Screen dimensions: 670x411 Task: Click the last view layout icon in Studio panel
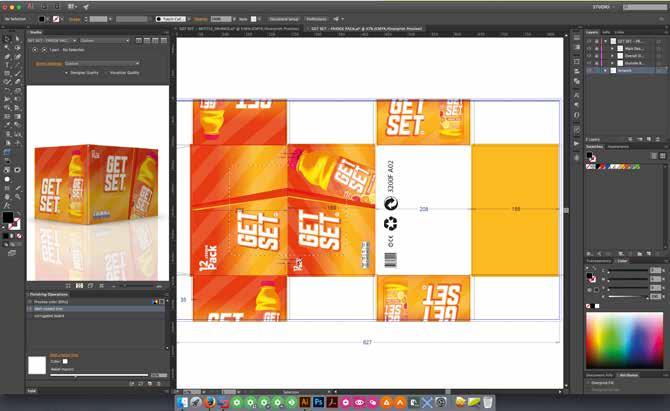[164, 40]
